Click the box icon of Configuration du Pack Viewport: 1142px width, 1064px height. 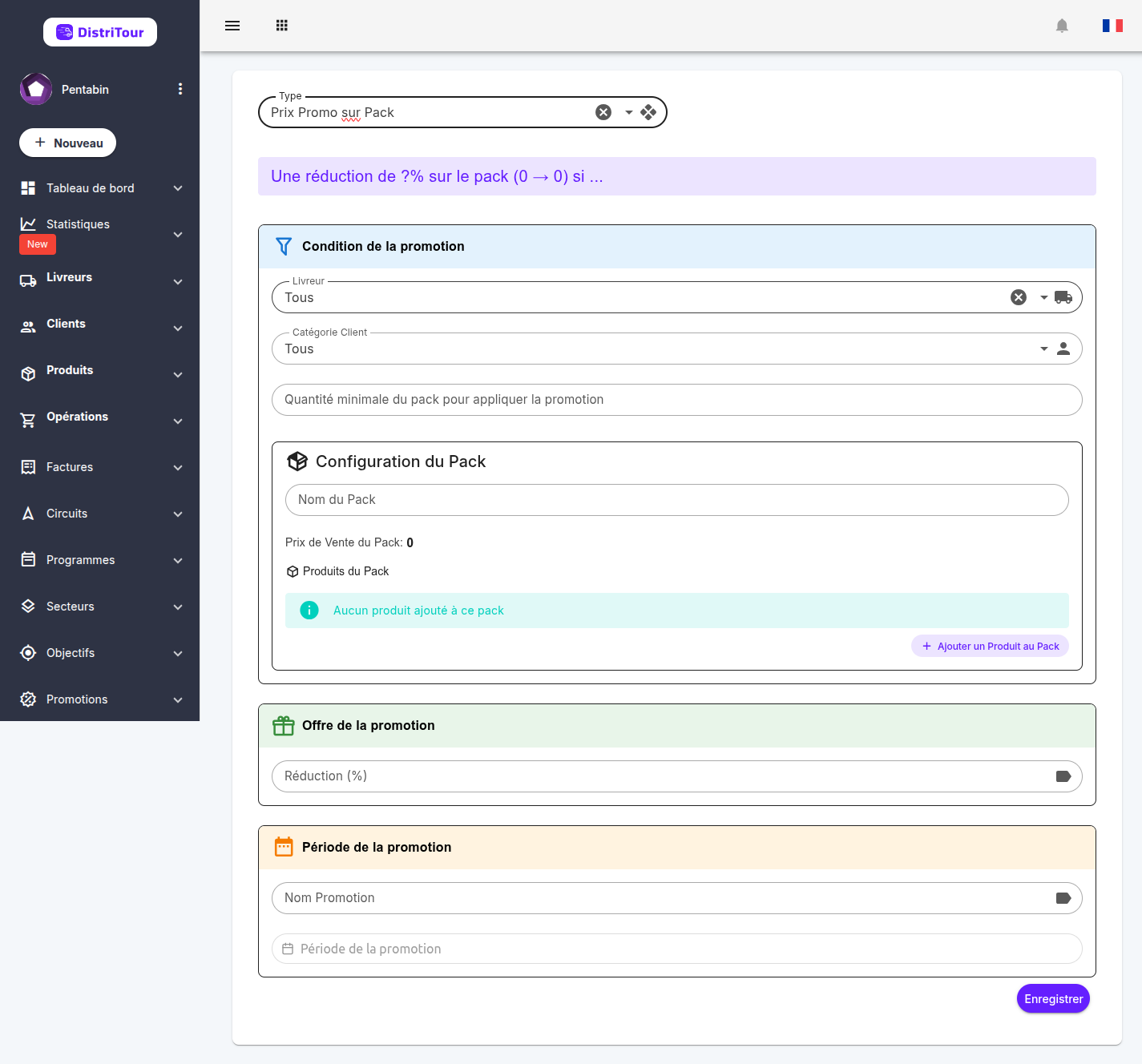coord(297,461)
